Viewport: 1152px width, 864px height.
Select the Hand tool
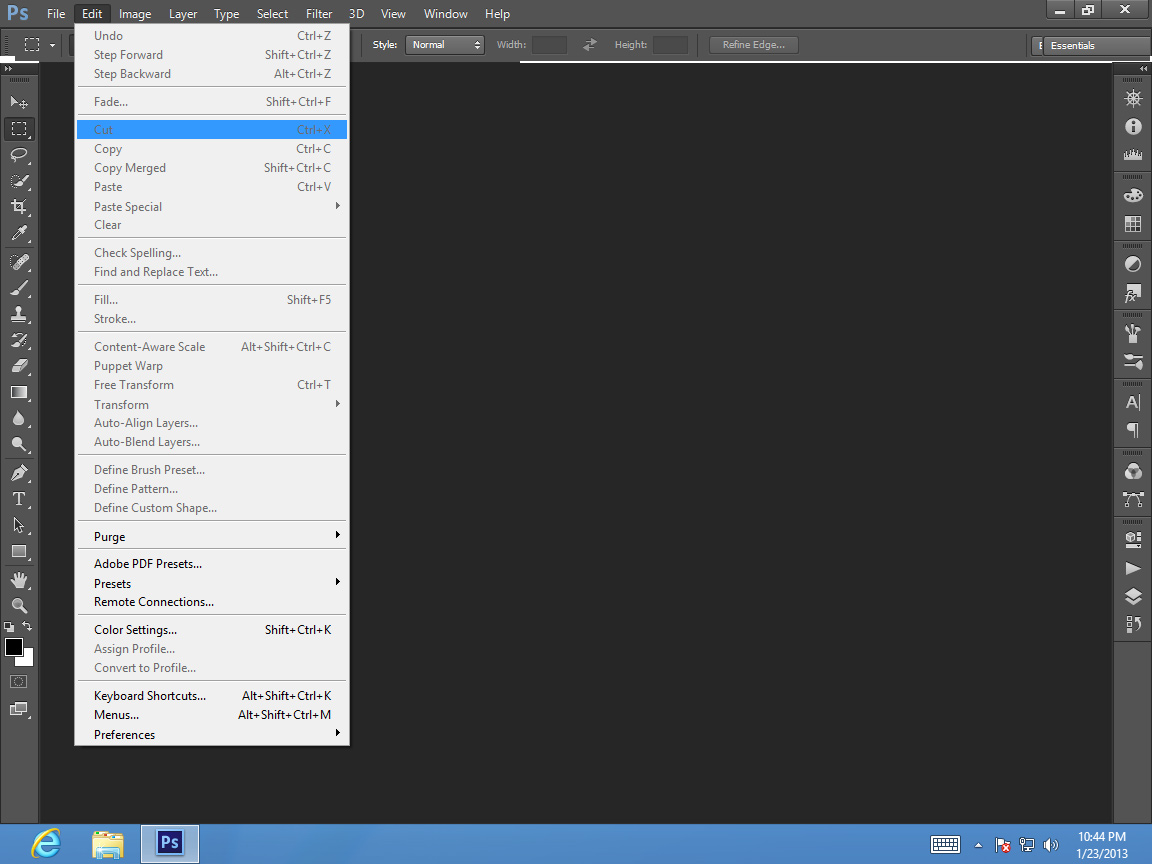point(19,580)
